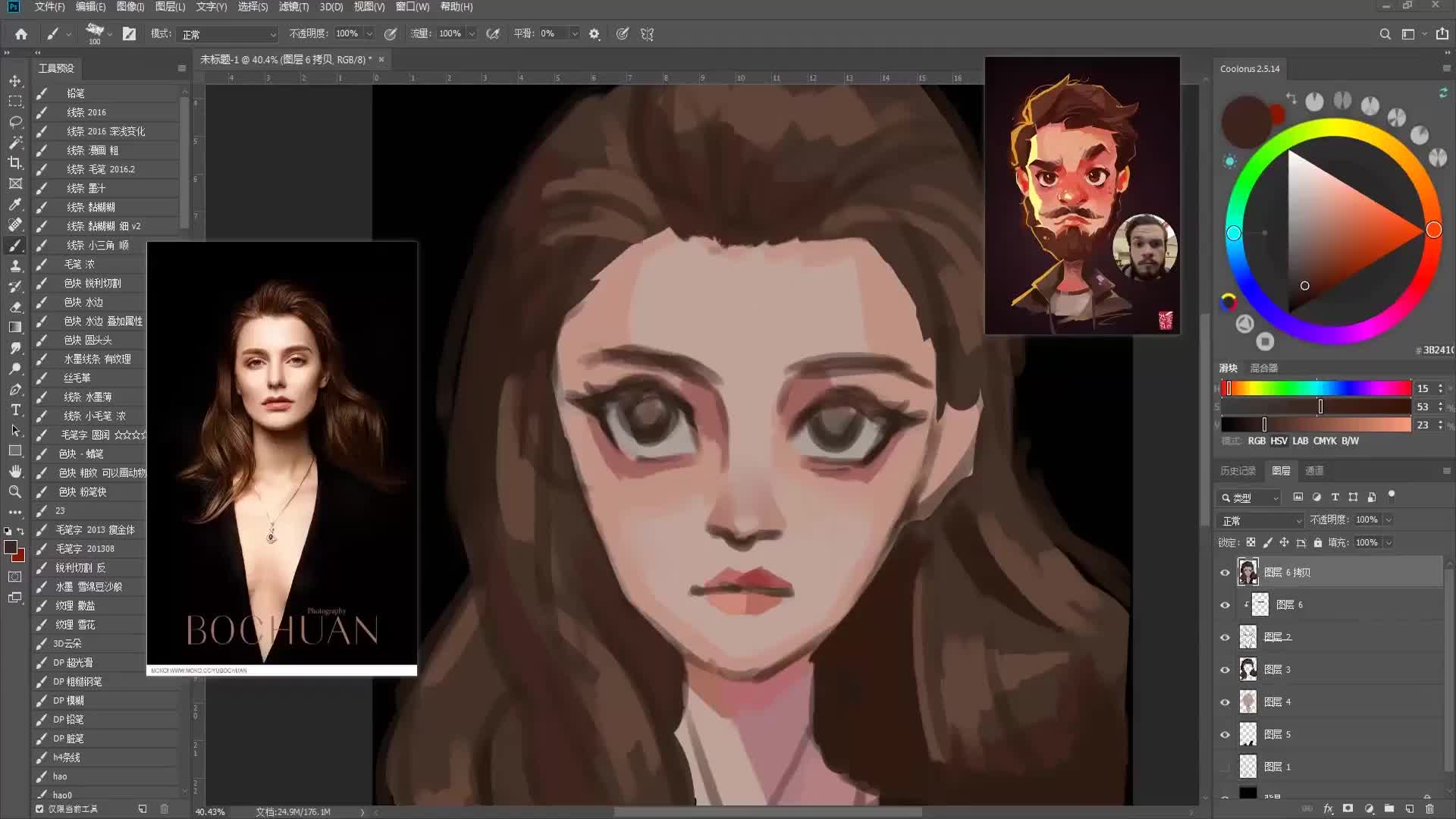Toggle pressure for opacity icon
This screenshot has height=819, width=1456.
(391, 33)
